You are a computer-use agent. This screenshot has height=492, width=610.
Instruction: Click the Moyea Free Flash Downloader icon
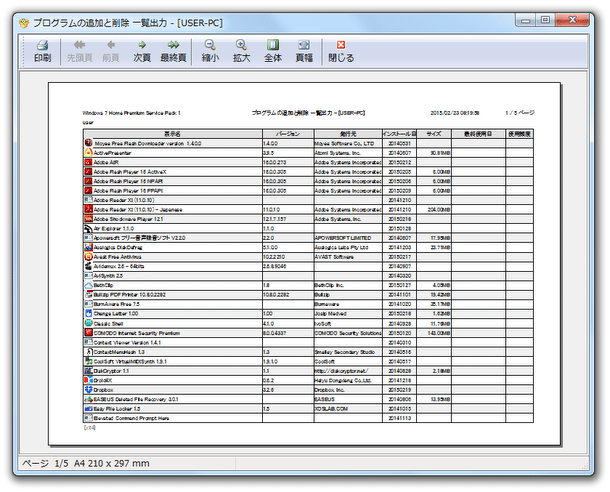[88, 143]
